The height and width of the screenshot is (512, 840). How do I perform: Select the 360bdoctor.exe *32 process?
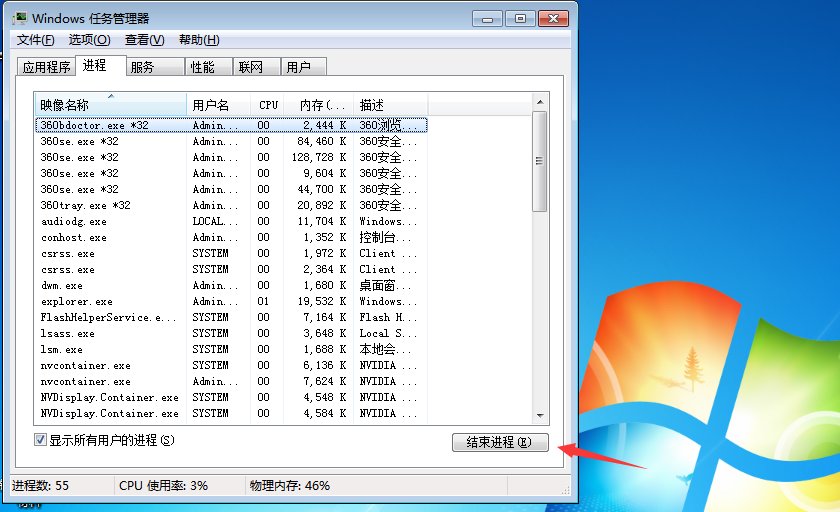[231, 125]
